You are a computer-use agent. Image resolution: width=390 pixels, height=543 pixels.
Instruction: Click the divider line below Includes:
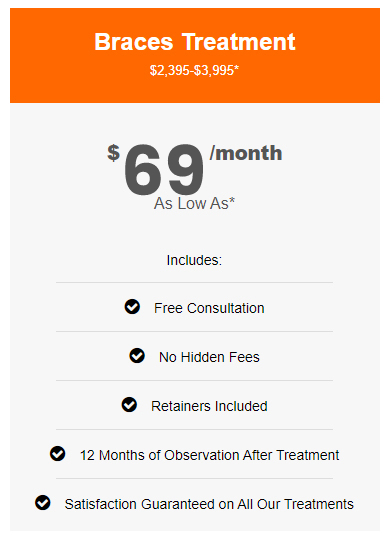pyautogui.click(x=194, y=283)
